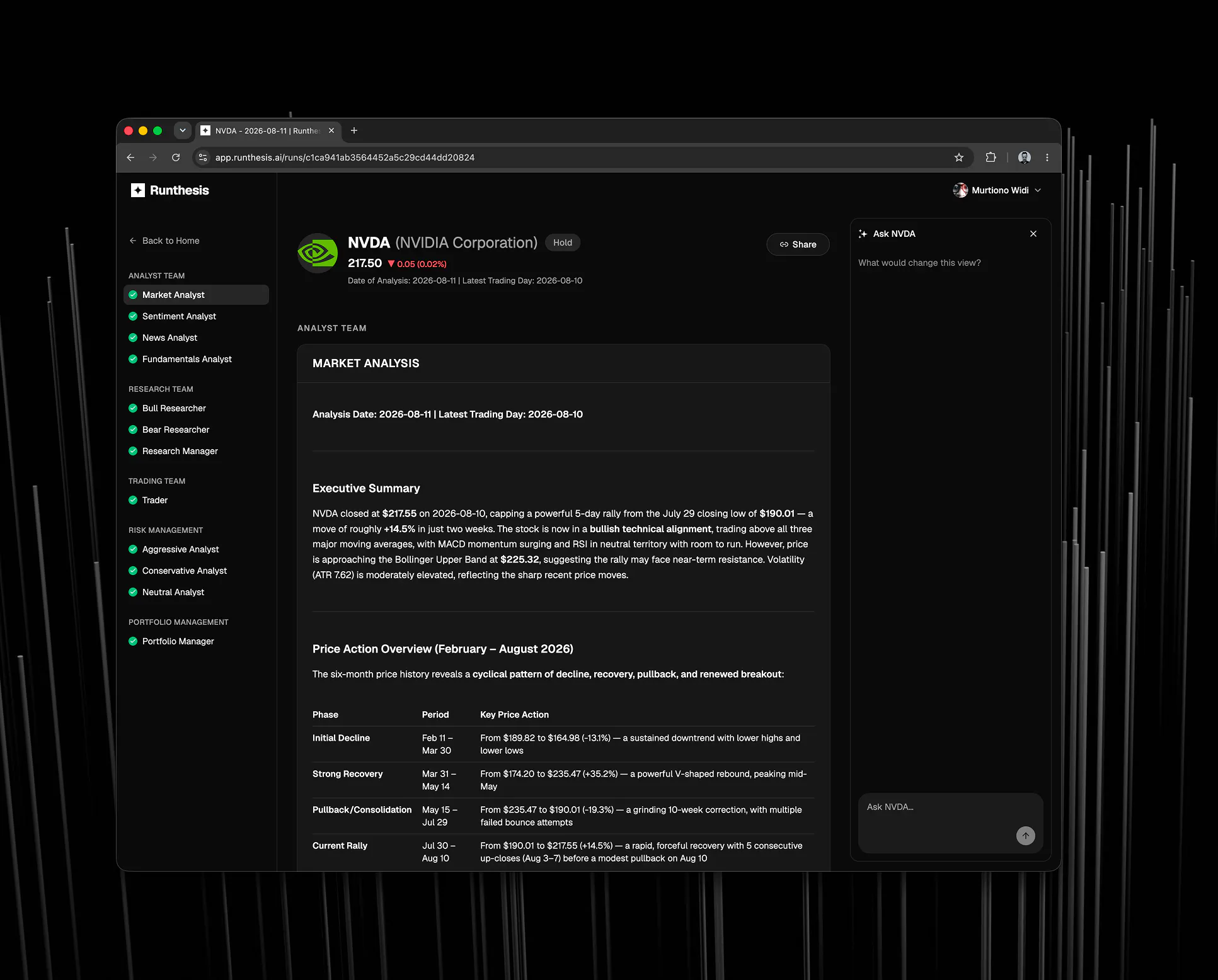Click the Ask NVDA sparkle icon
Viewport: 1218px width, 980px height.
pos(863,234)
